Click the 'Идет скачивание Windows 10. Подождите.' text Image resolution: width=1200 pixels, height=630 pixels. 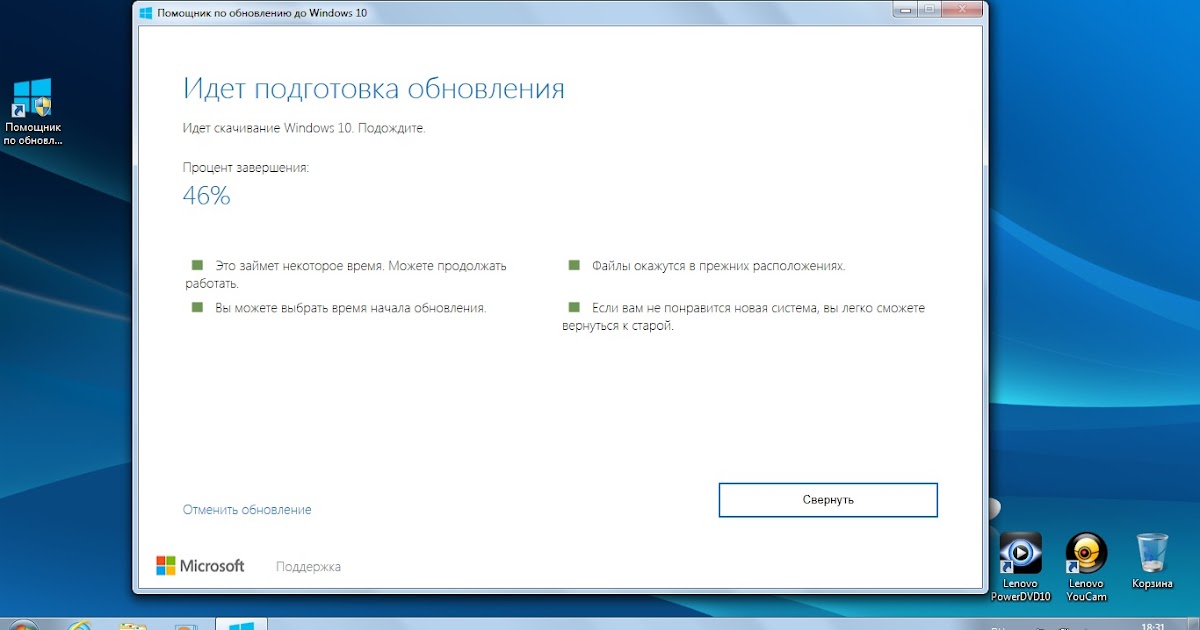304,128
